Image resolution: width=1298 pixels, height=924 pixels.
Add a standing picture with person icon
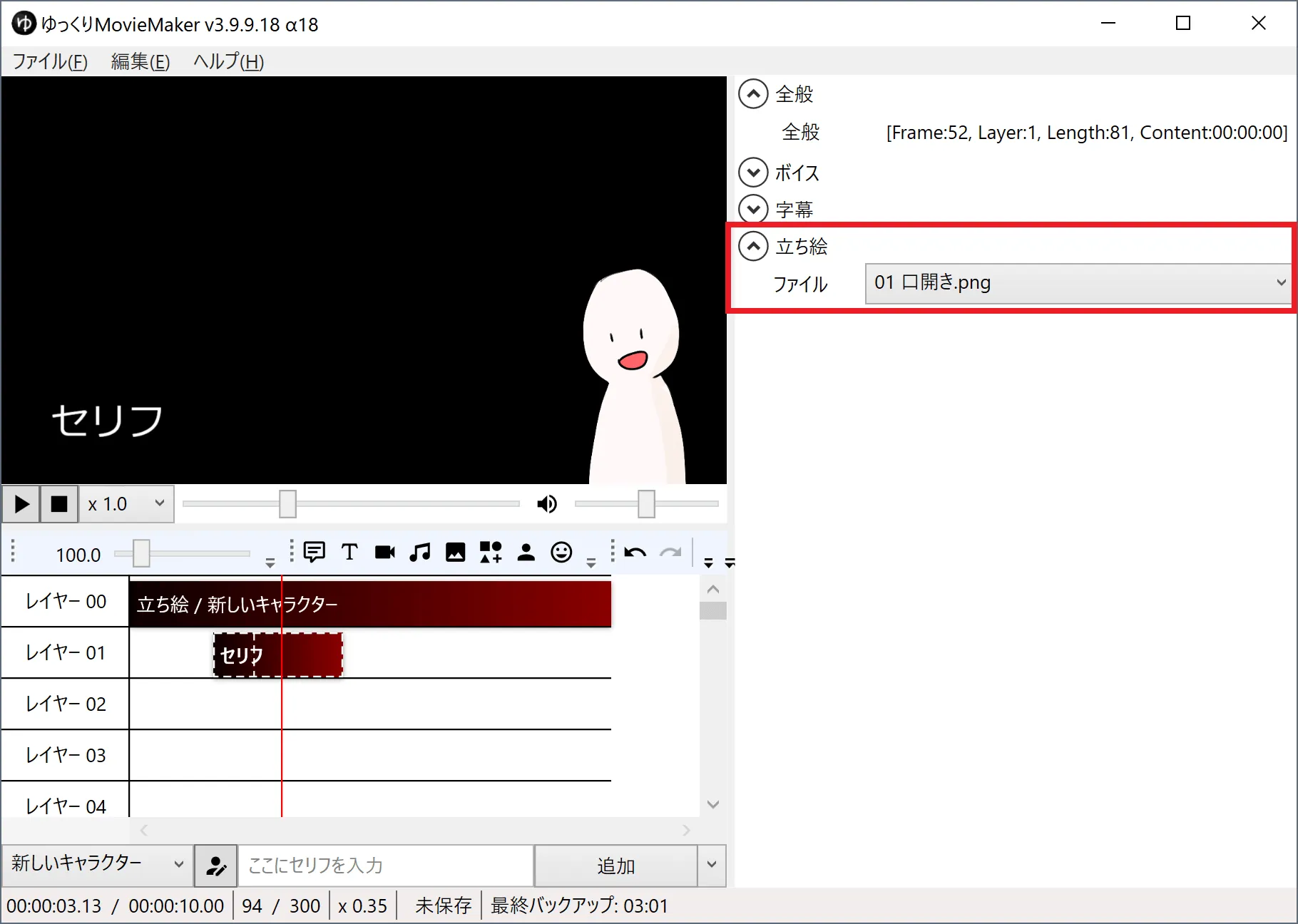(x=526, y=553)
